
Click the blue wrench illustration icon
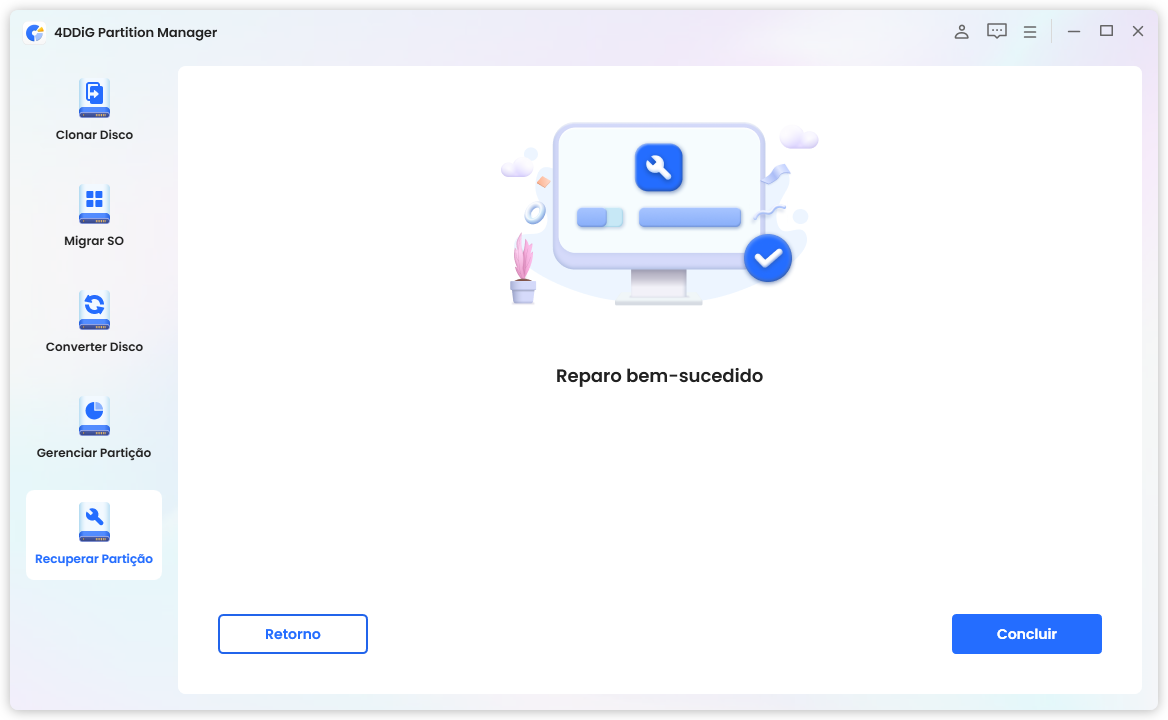click(659, 167)
